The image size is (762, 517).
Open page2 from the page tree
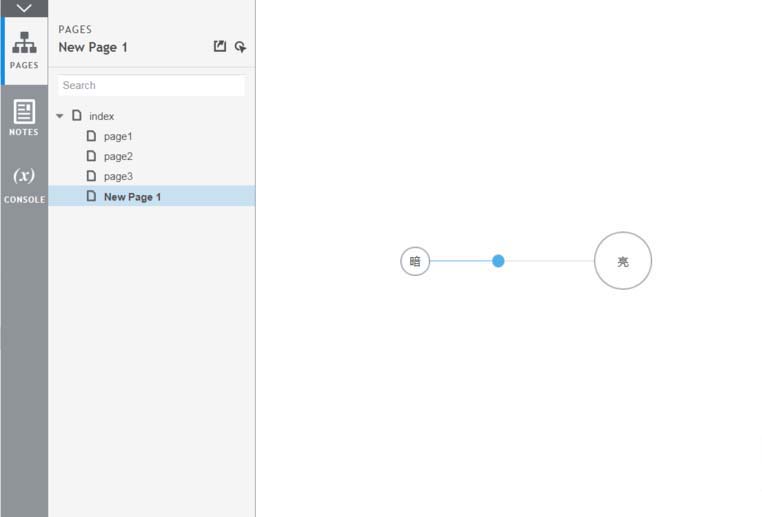(x=117, y=156)
